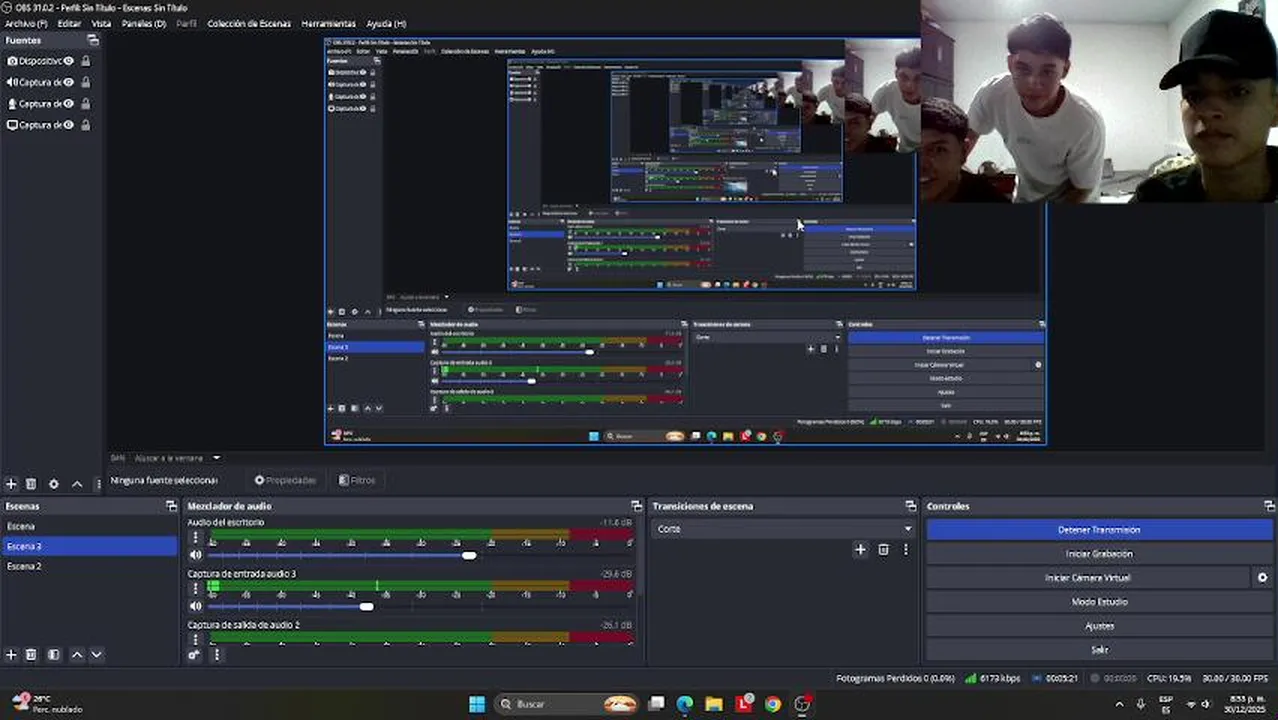Toggle lock on the speaker-icon Captura source

(x=85, y=82)
